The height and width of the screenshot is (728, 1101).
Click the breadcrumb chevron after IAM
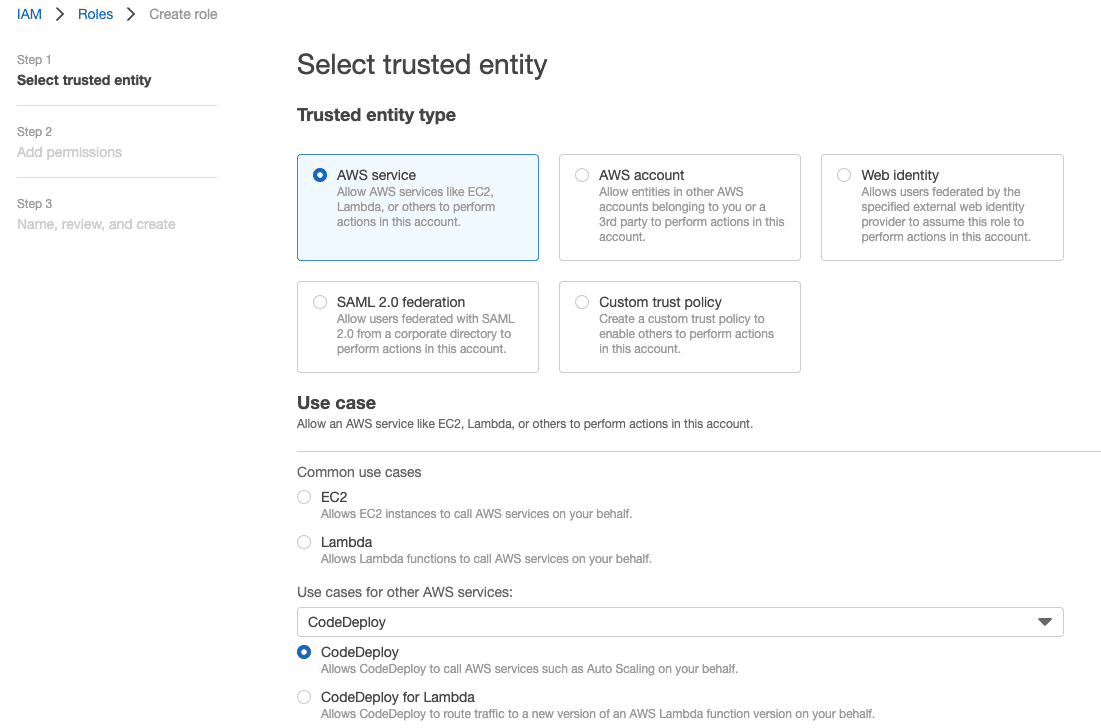(58, 14)
